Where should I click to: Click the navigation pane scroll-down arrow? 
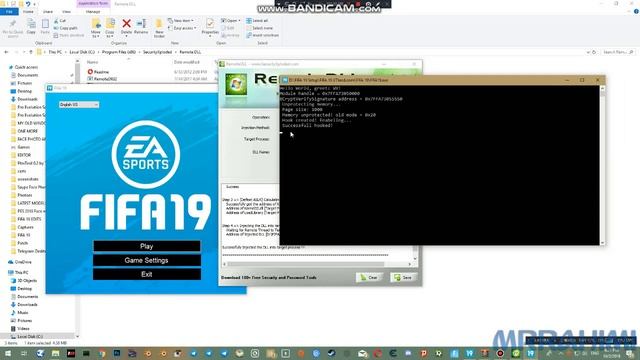(x=78, y=337)
